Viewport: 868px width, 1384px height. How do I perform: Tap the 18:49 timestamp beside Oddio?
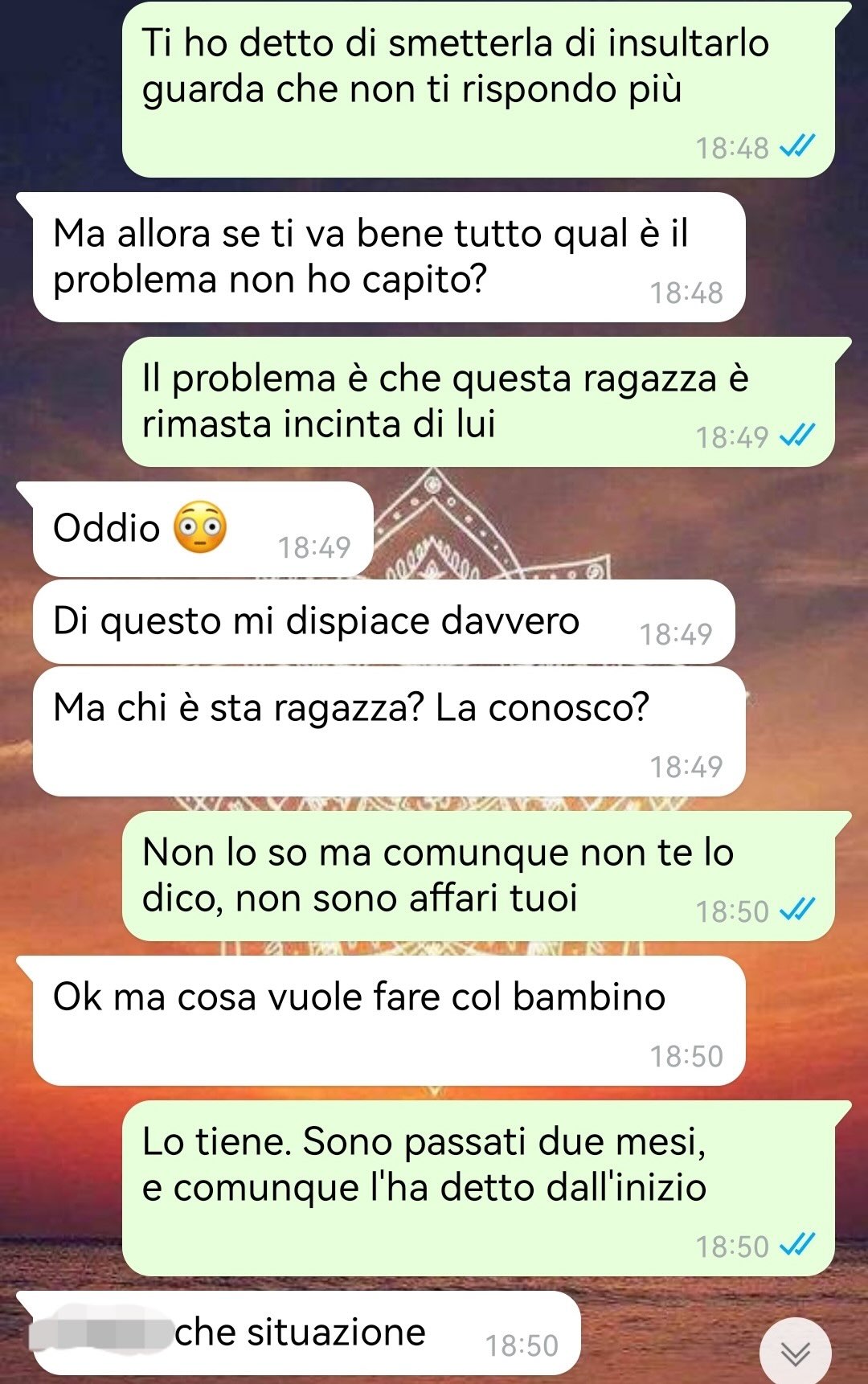point(314,547)
